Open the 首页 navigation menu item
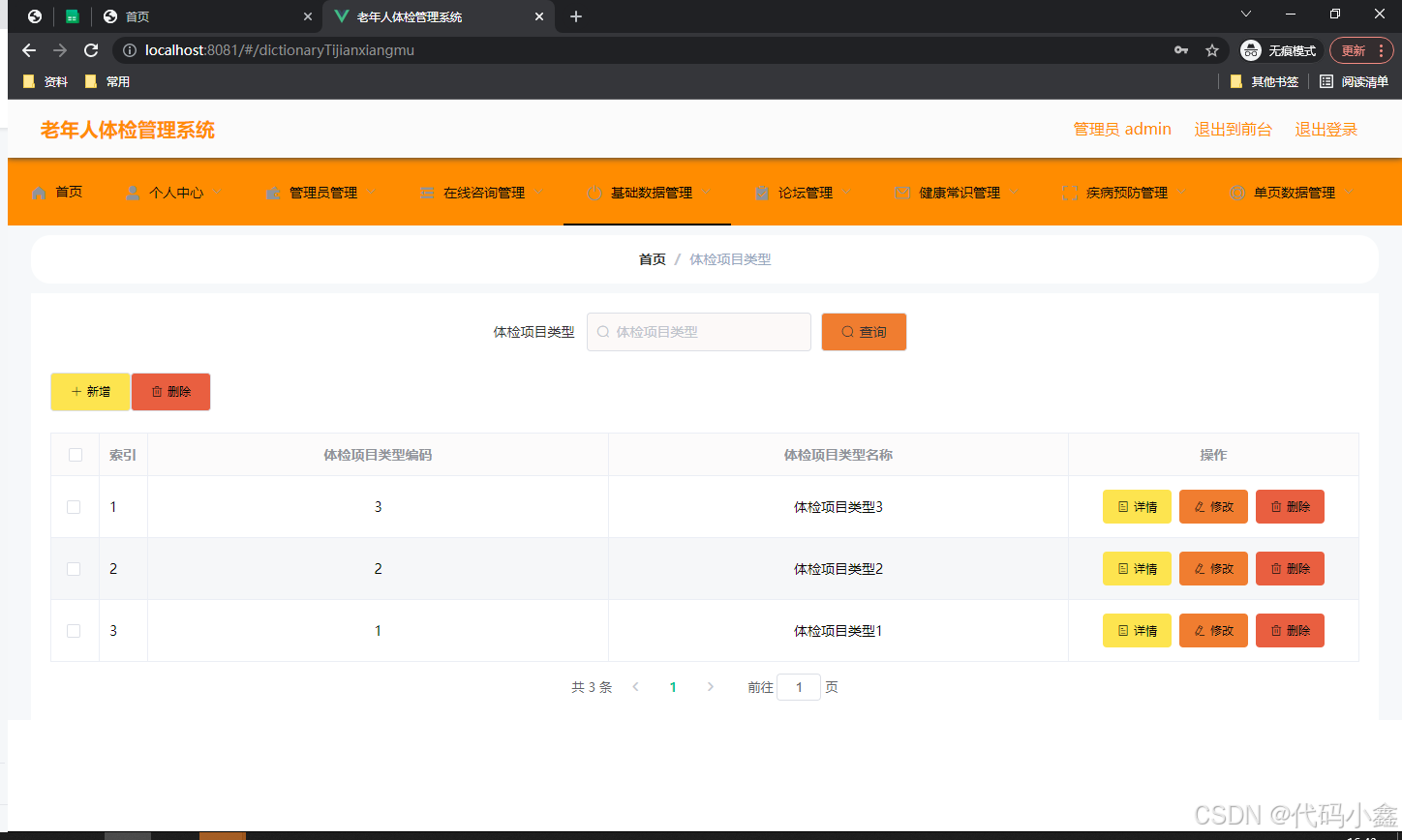Viewport: 1402px width, 840px height. click(x=58, y=193)
